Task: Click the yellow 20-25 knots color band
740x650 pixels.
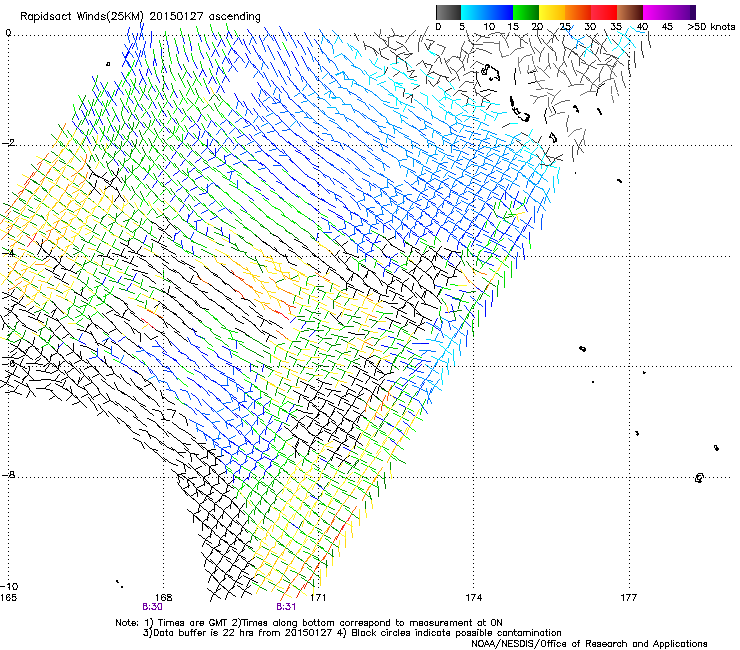Action: tap(552, 12)
